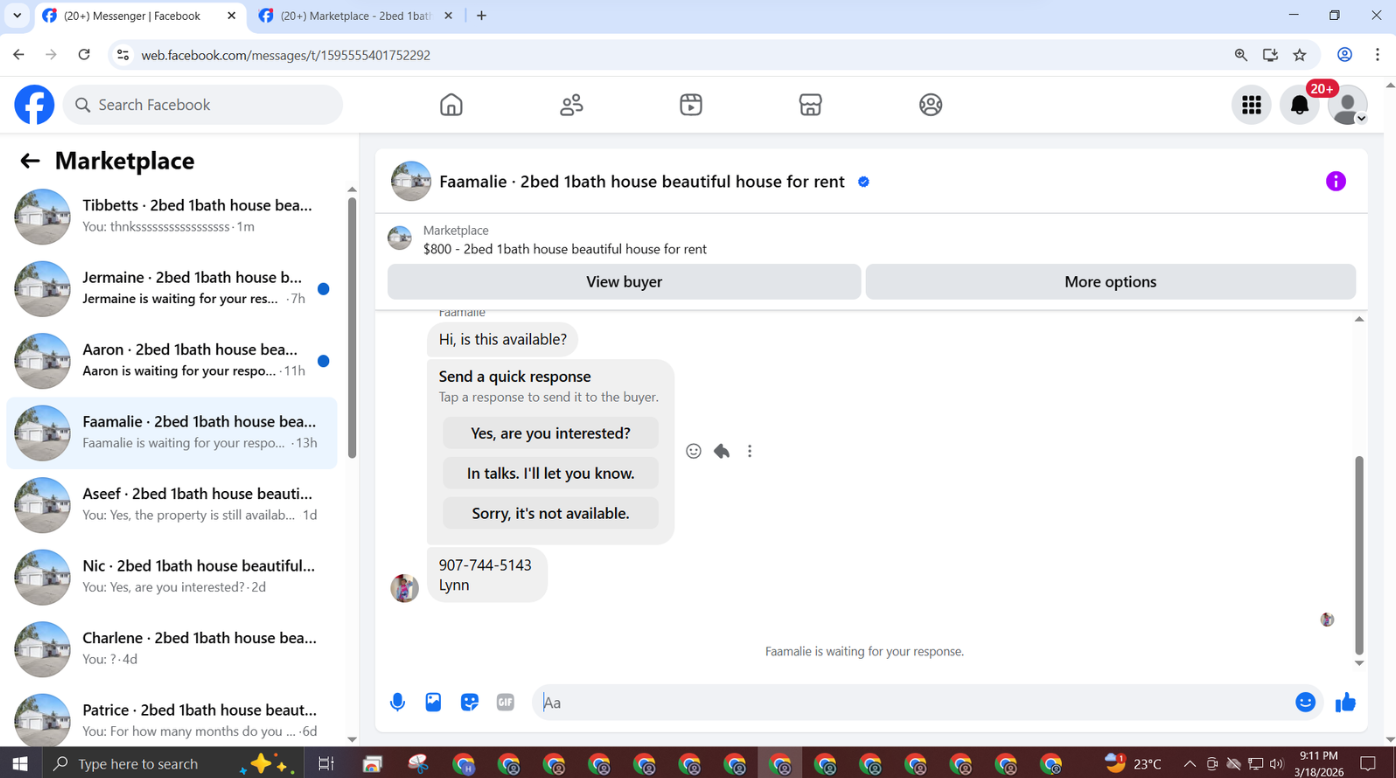Screen dimensions: 1396x778
Task: Focus the message input field
Action: (x=915, y=702)
